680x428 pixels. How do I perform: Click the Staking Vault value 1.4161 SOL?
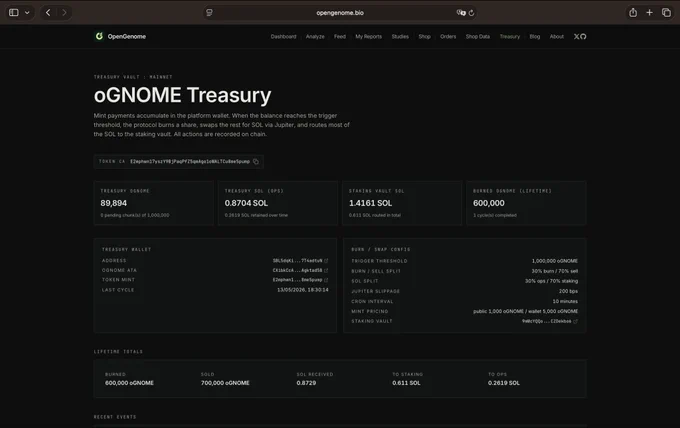(370, 203)
